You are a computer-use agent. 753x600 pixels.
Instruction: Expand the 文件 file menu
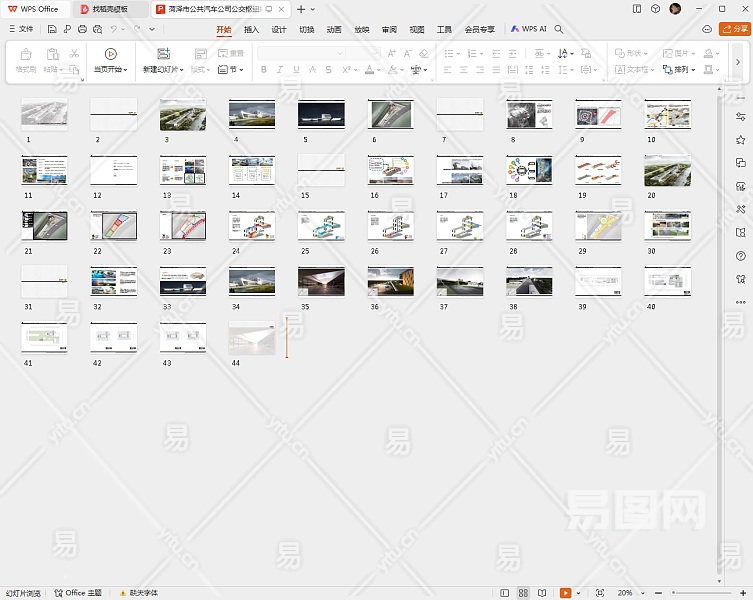coord(20,30)
